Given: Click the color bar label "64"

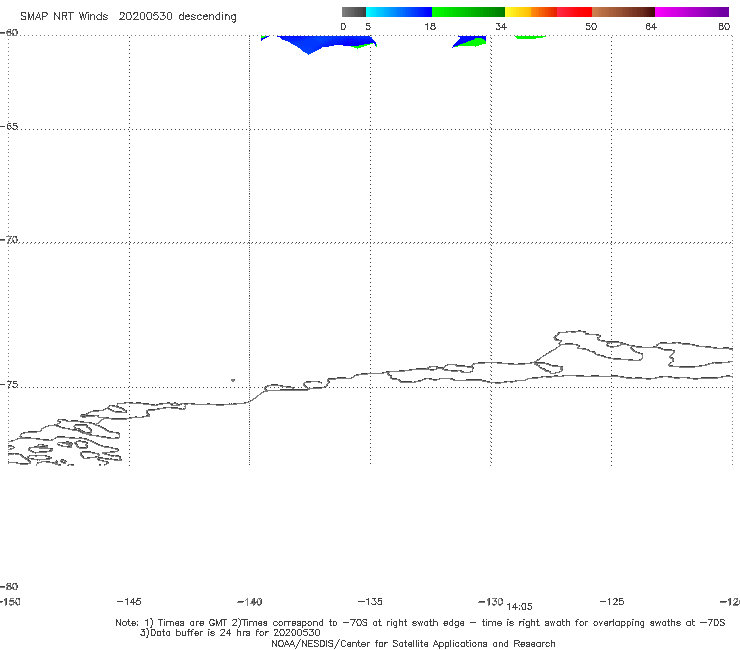Looking at the screenshot, I should tap(651, 26).
